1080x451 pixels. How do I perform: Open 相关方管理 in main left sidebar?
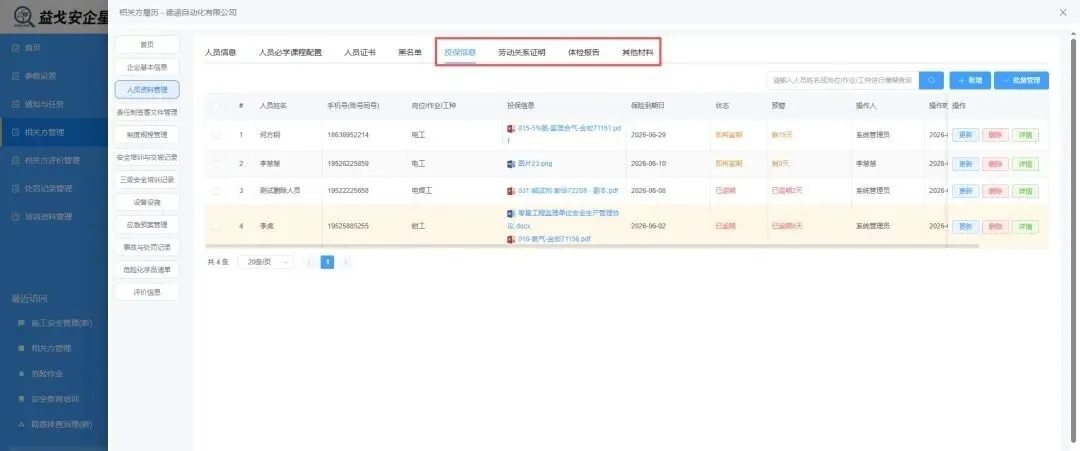54,132
